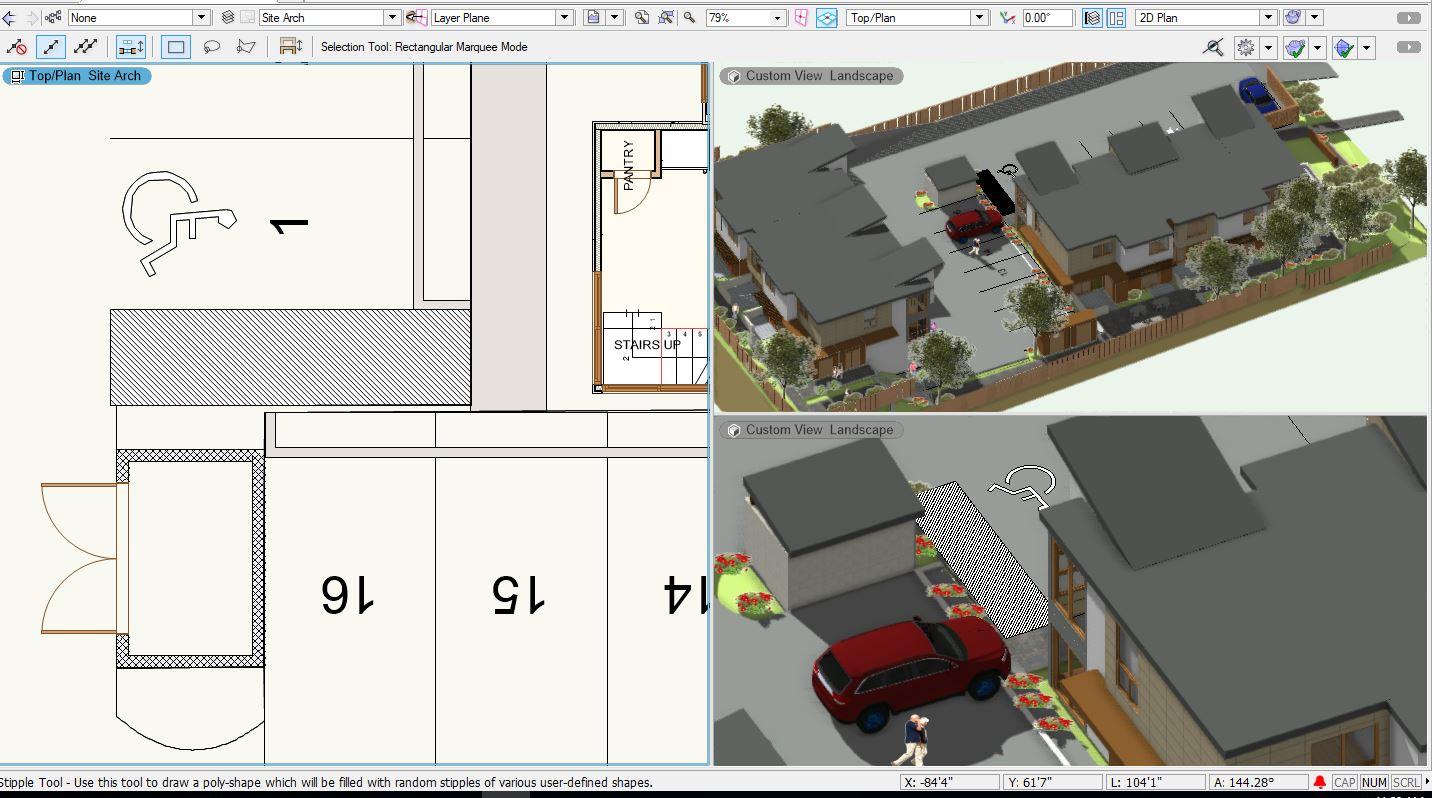Click the pink working plane icon
The width and height of the screenshot is (1432, 798).
[801, 18]
